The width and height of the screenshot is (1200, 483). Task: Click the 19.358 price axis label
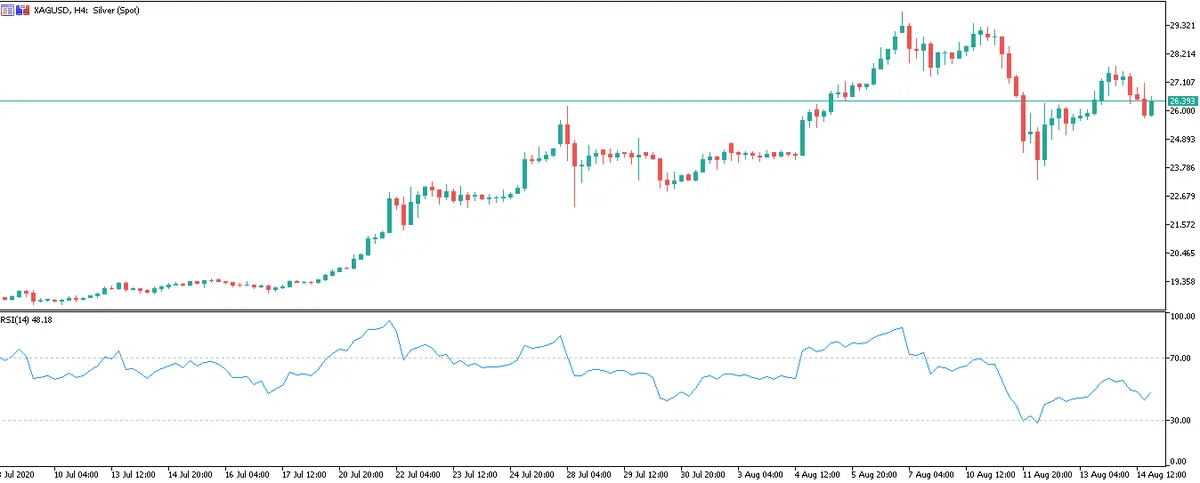pyautogui.click(x=1182, y=282)
